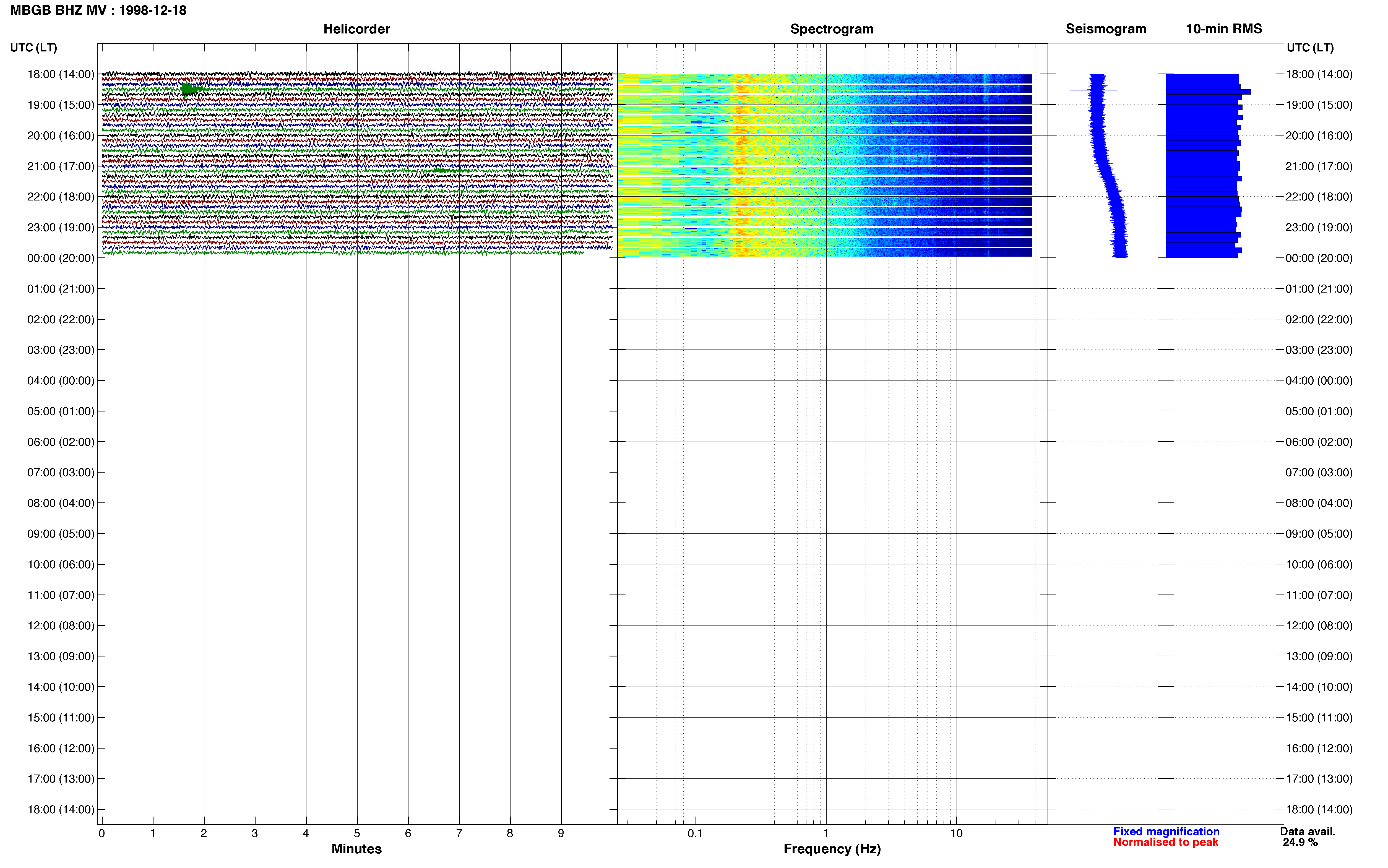Click right axis label 15:00 (11:00)
Viewport: 1388px width, 868px height.
point(1319,718)
